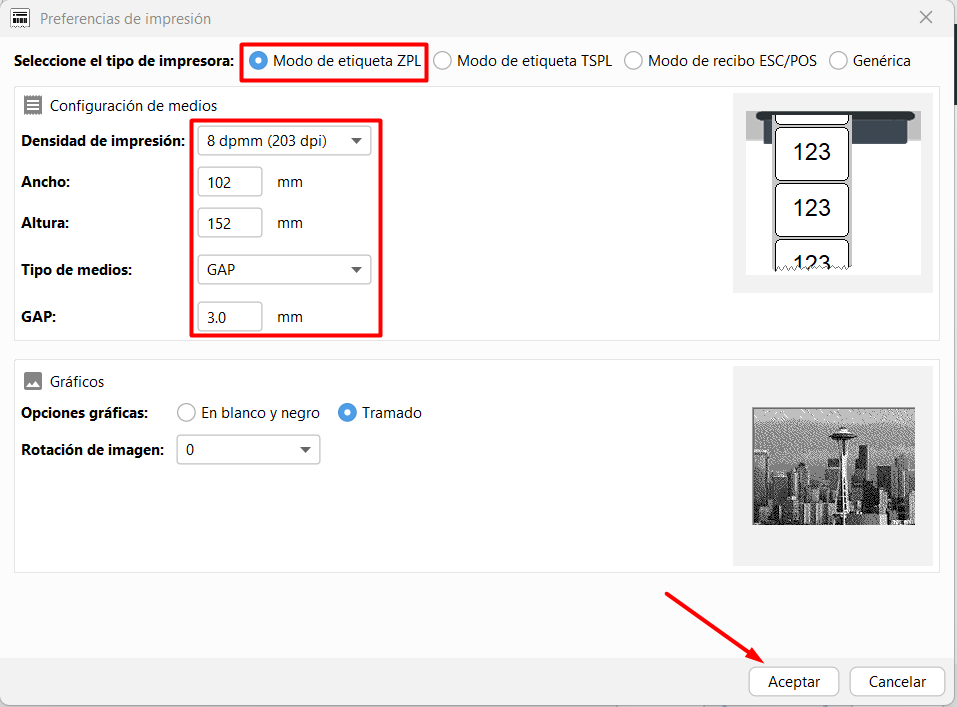
Task: Choose the Tramado graphics option
Action: coord(347,413)
